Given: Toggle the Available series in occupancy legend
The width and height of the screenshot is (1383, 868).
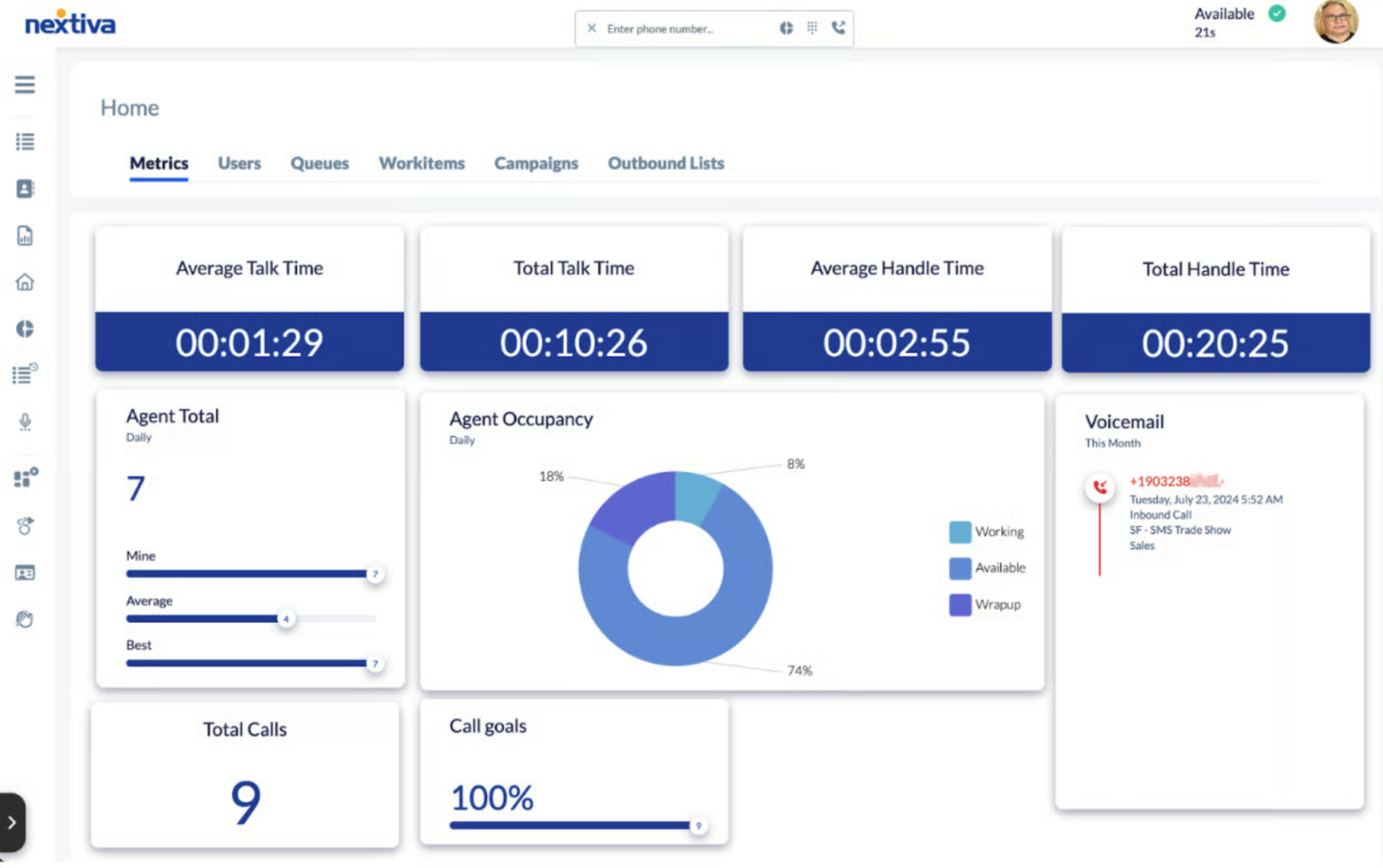Looking at the screenshot, I should tap(987, 568).
